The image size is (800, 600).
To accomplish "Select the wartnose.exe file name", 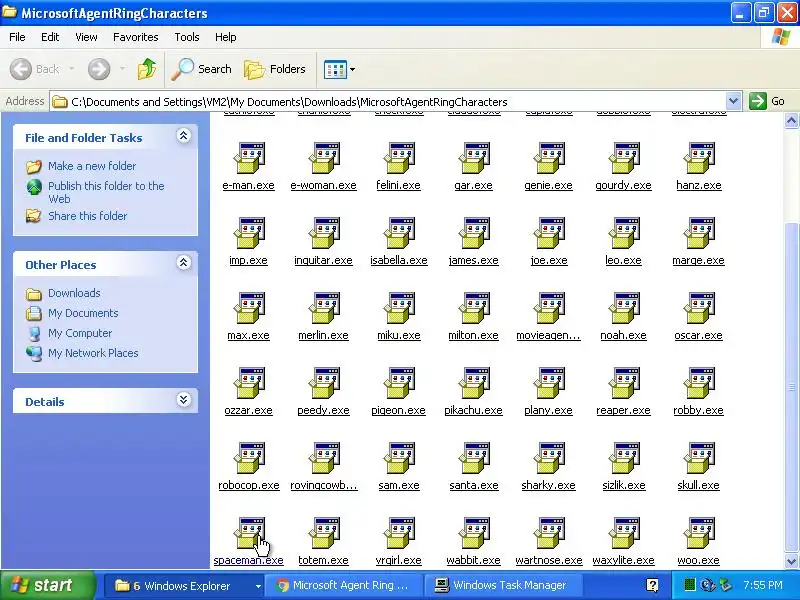I will pyautogui.click(x=549, y=560).
